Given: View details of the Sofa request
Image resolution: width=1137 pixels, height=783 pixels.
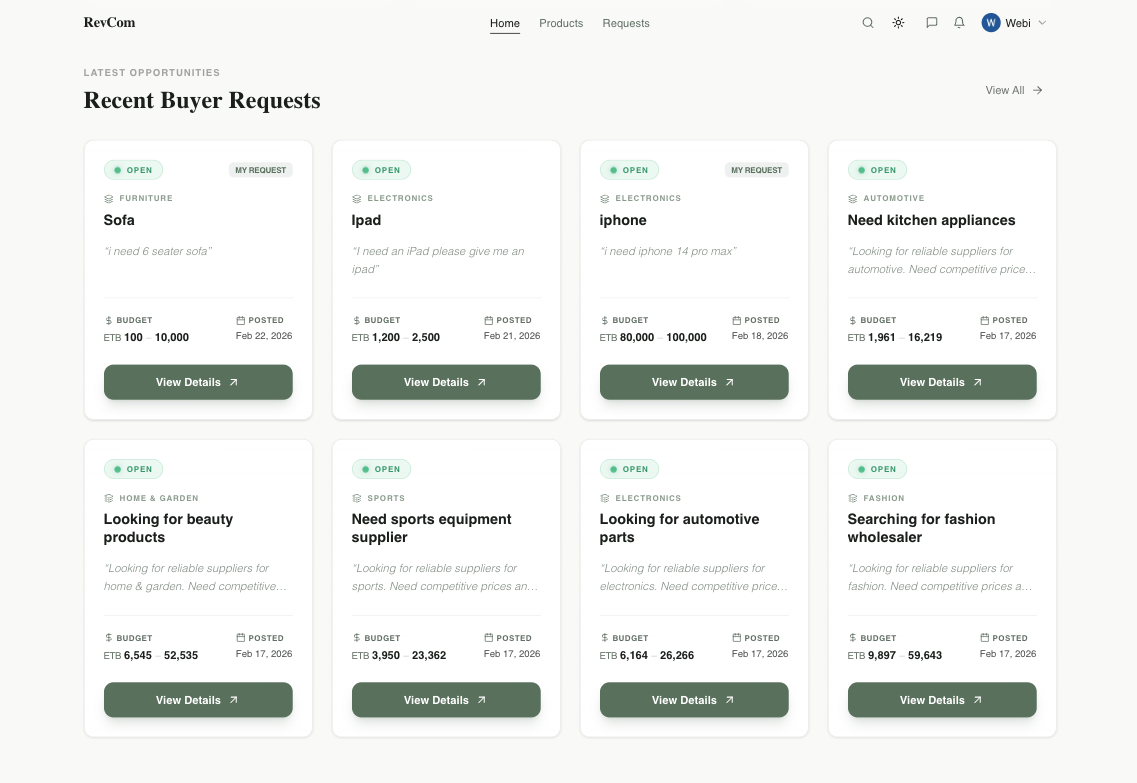Looking at the screenshot, I should point(198,382).
